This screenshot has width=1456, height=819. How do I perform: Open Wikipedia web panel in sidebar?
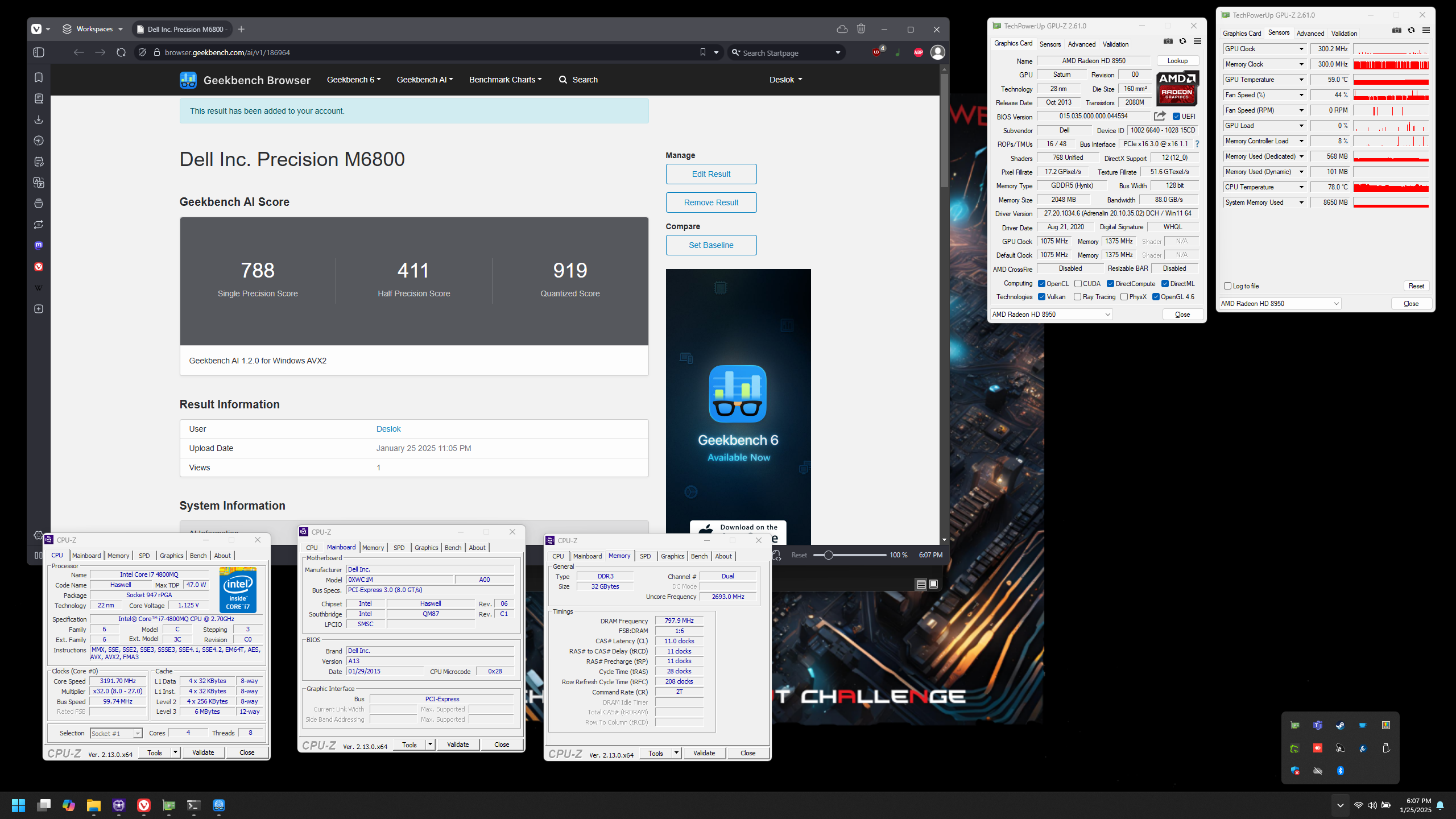[39, 288]
